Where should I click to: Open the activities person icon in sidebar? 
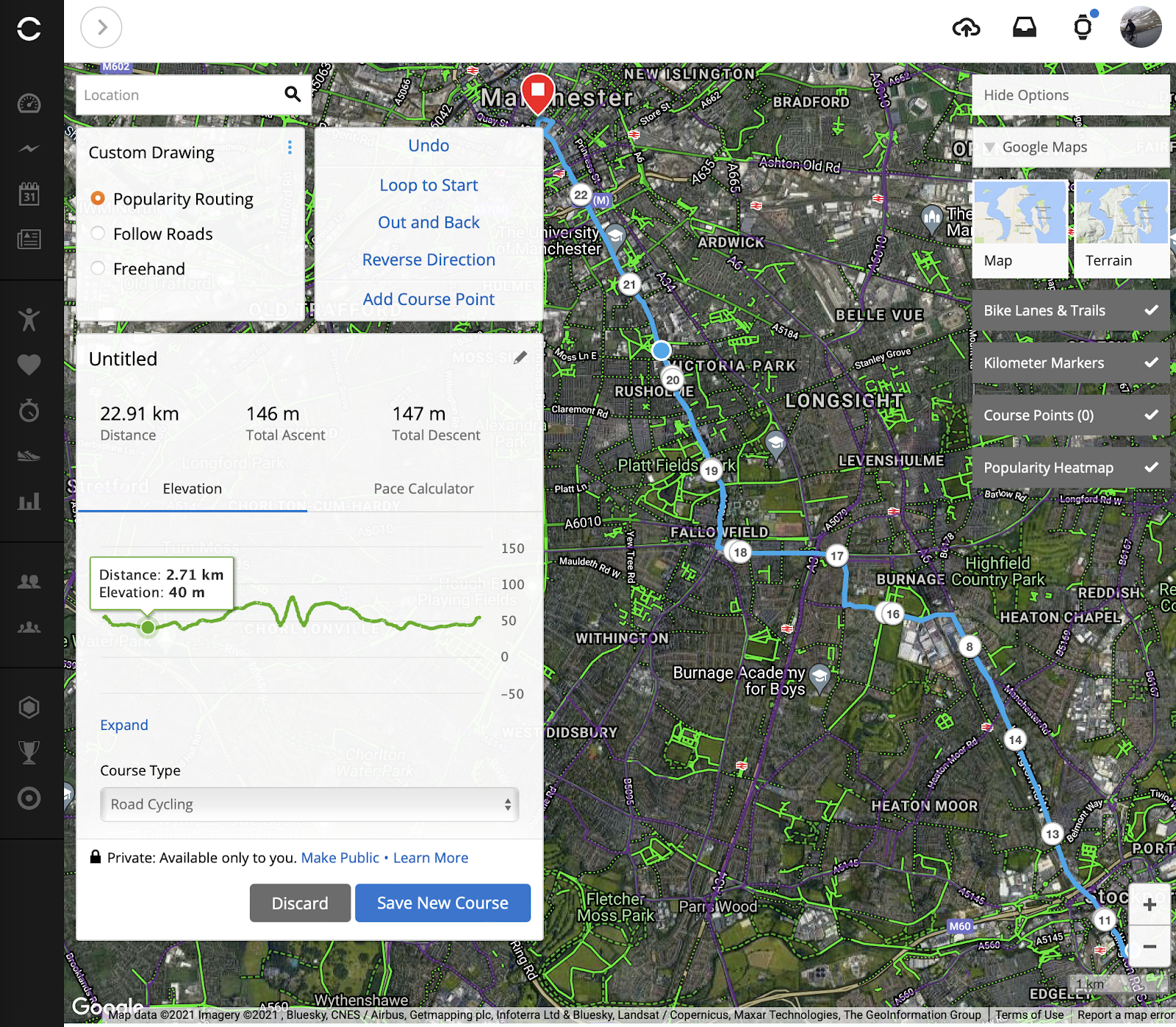29,319
